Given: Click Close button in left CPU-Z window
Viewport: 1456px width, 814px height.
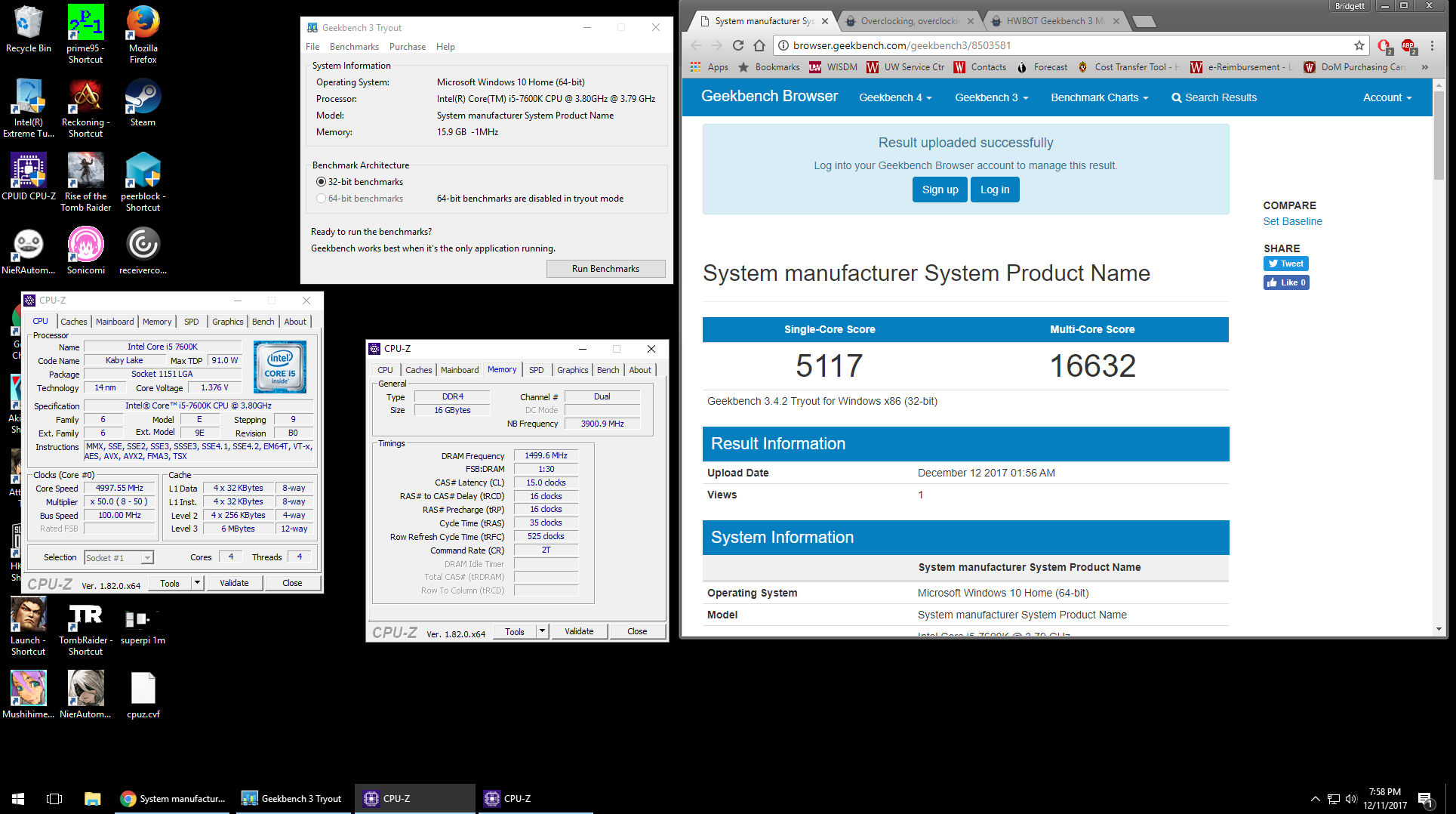Looking at the screenshot, I should click(292, 583).
